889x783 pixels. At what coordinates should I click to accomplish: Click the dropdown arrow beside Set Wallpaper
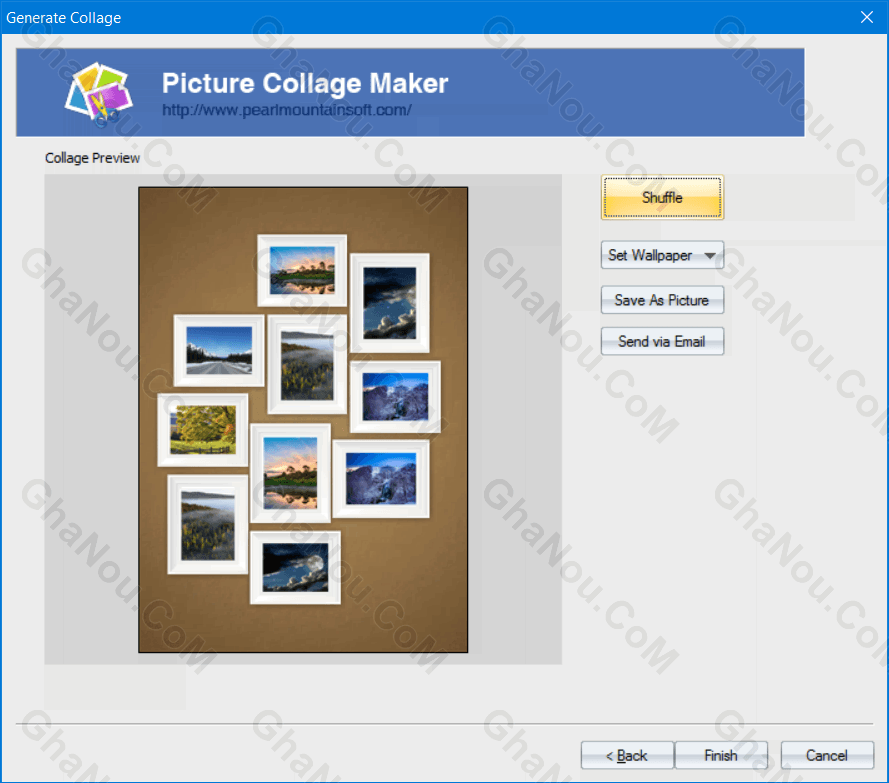pyautogui.click(x=709, y=255)
